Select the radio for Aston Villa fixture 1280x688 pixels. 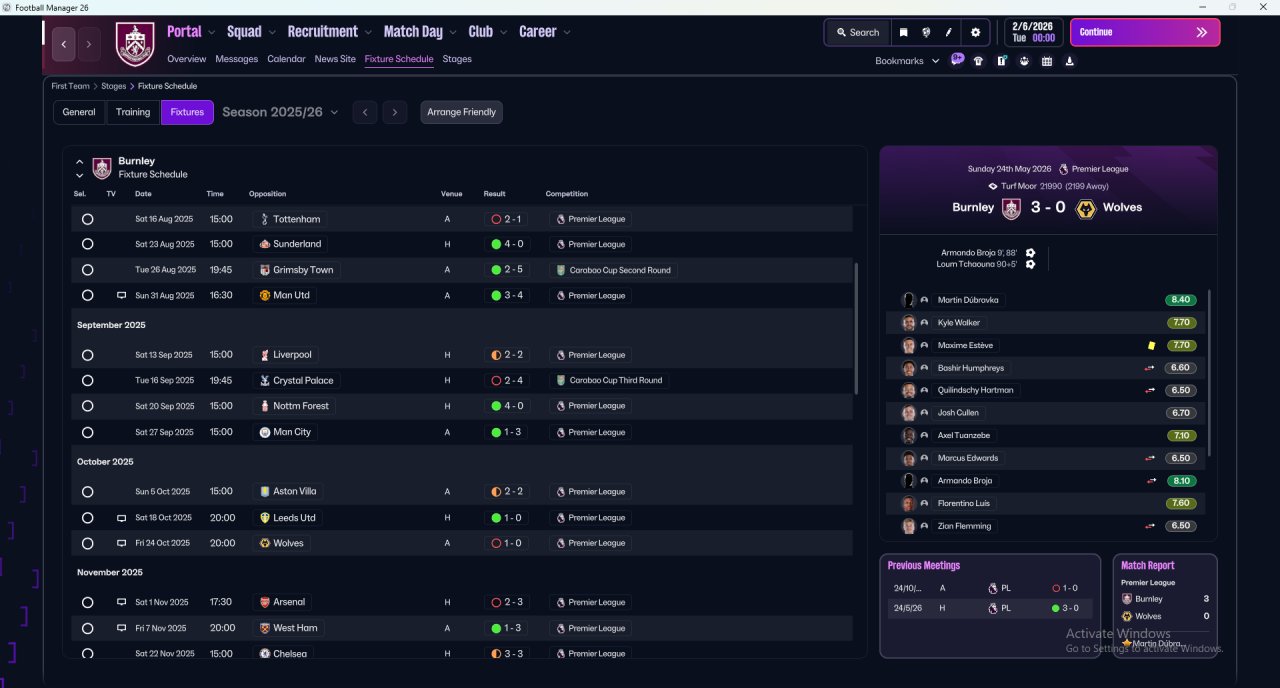(x=87, y=492)
